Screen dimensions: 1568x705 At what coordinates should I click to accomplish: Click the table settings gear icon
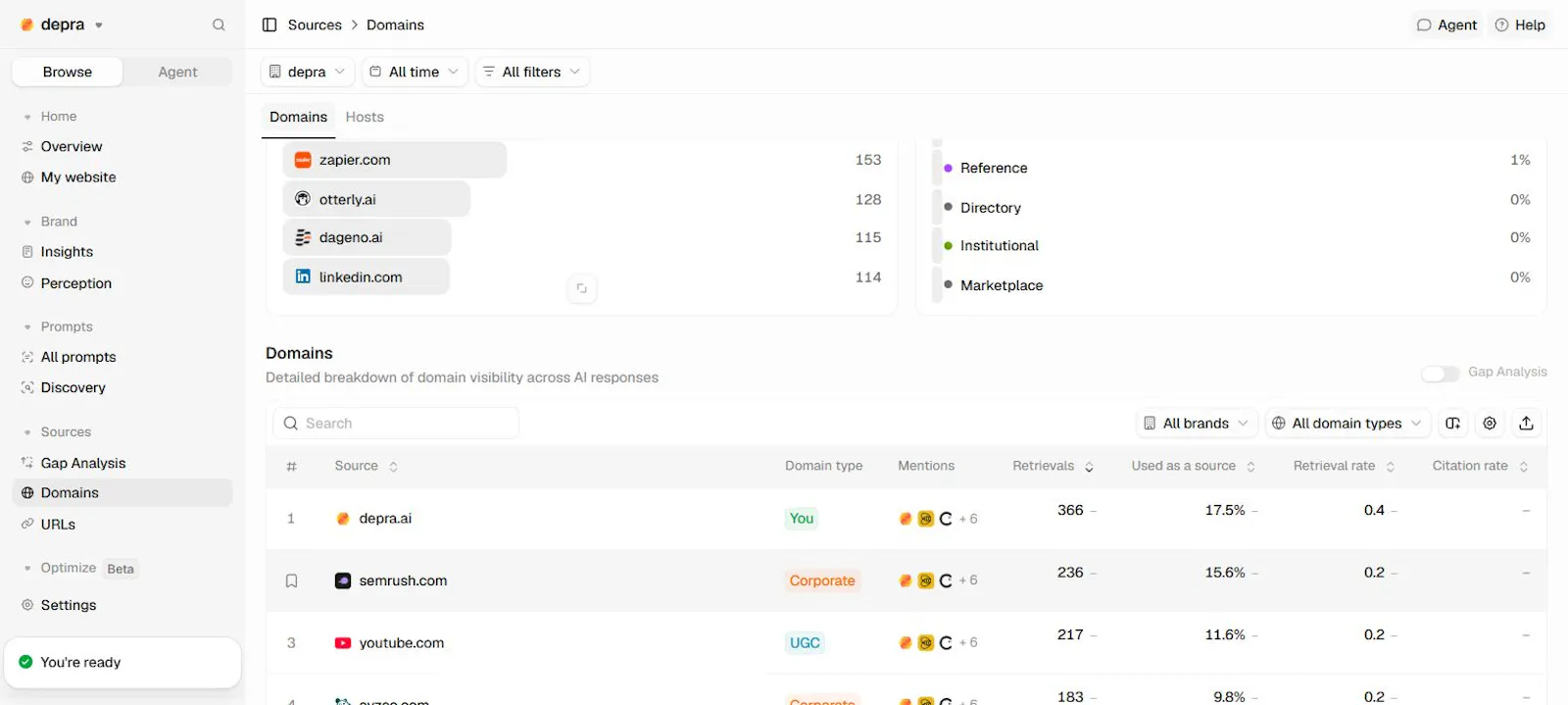point(1490,424)
